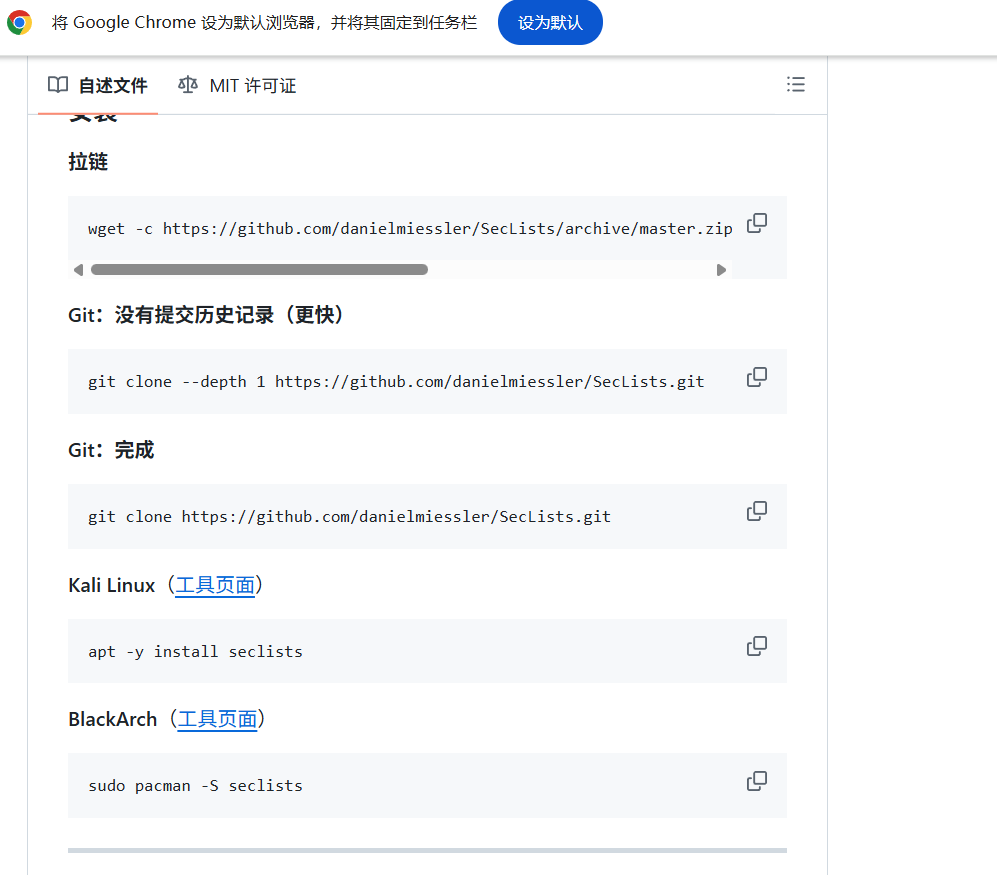
Task: Click the Git：没有提交历史记录（更快）heading
Action: point(206,315)
